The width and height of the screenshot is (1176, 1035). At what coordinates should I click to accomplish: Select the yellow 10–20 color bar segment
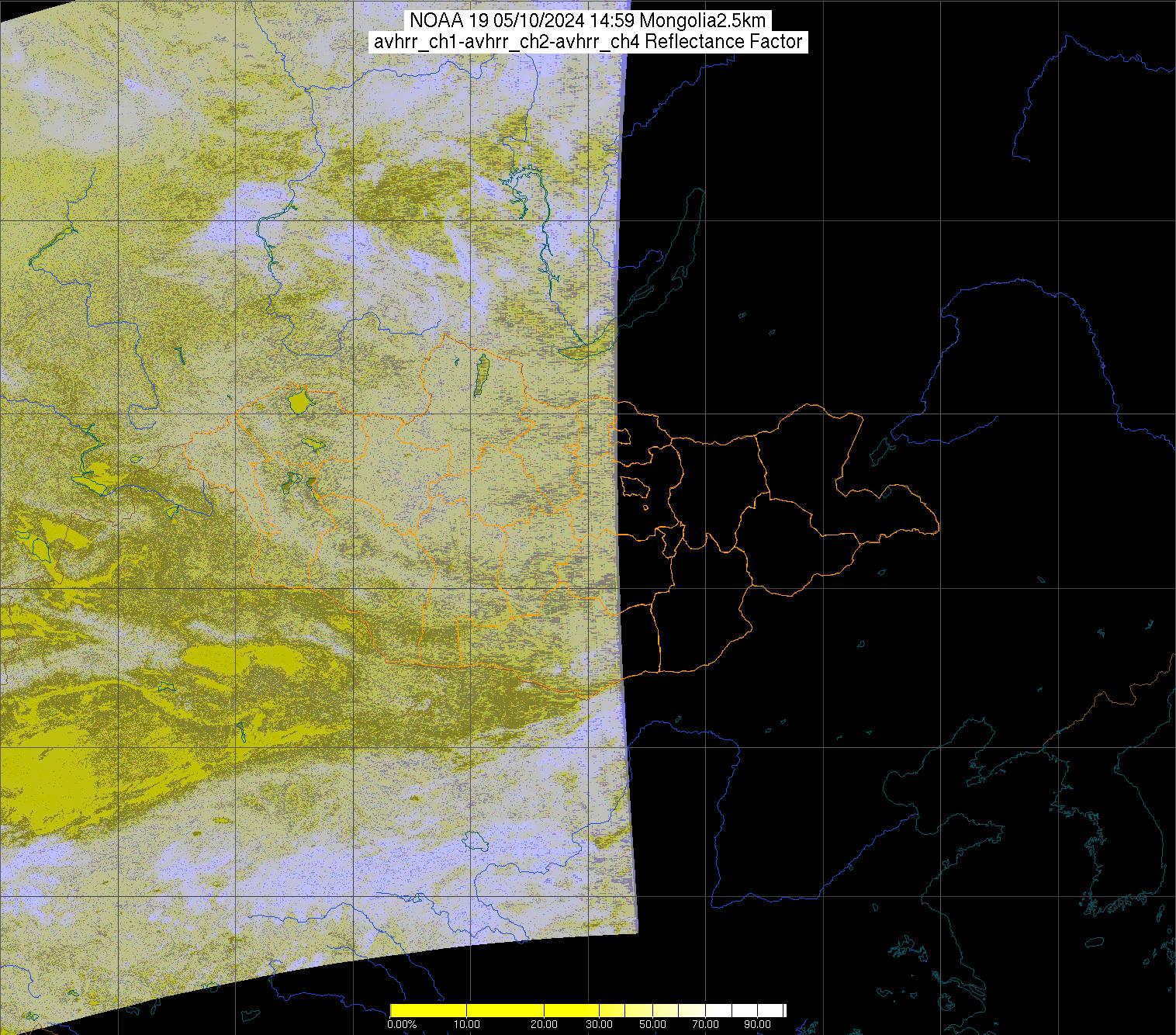[x=505, y=1009]
